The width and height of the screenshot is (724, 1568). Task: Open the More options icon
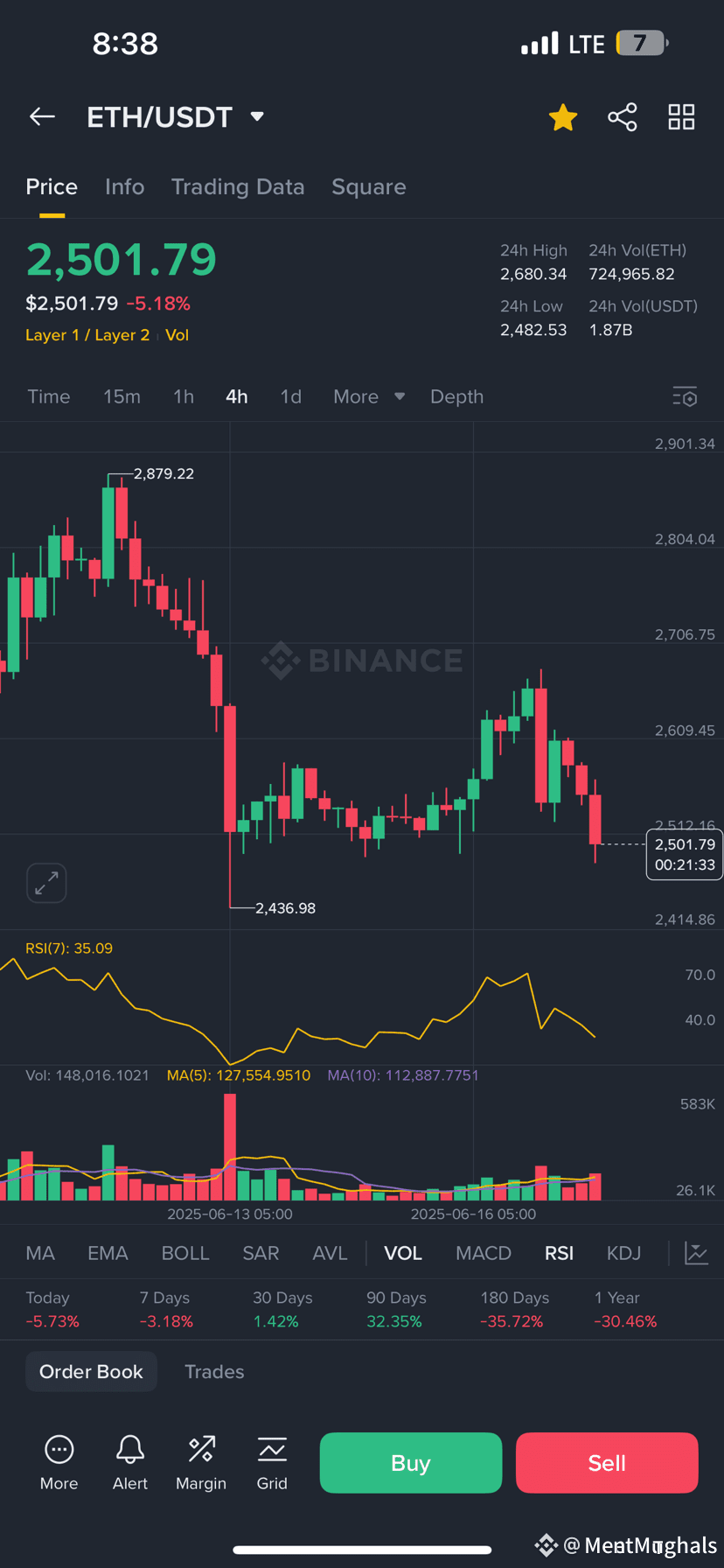(59, 1463)
